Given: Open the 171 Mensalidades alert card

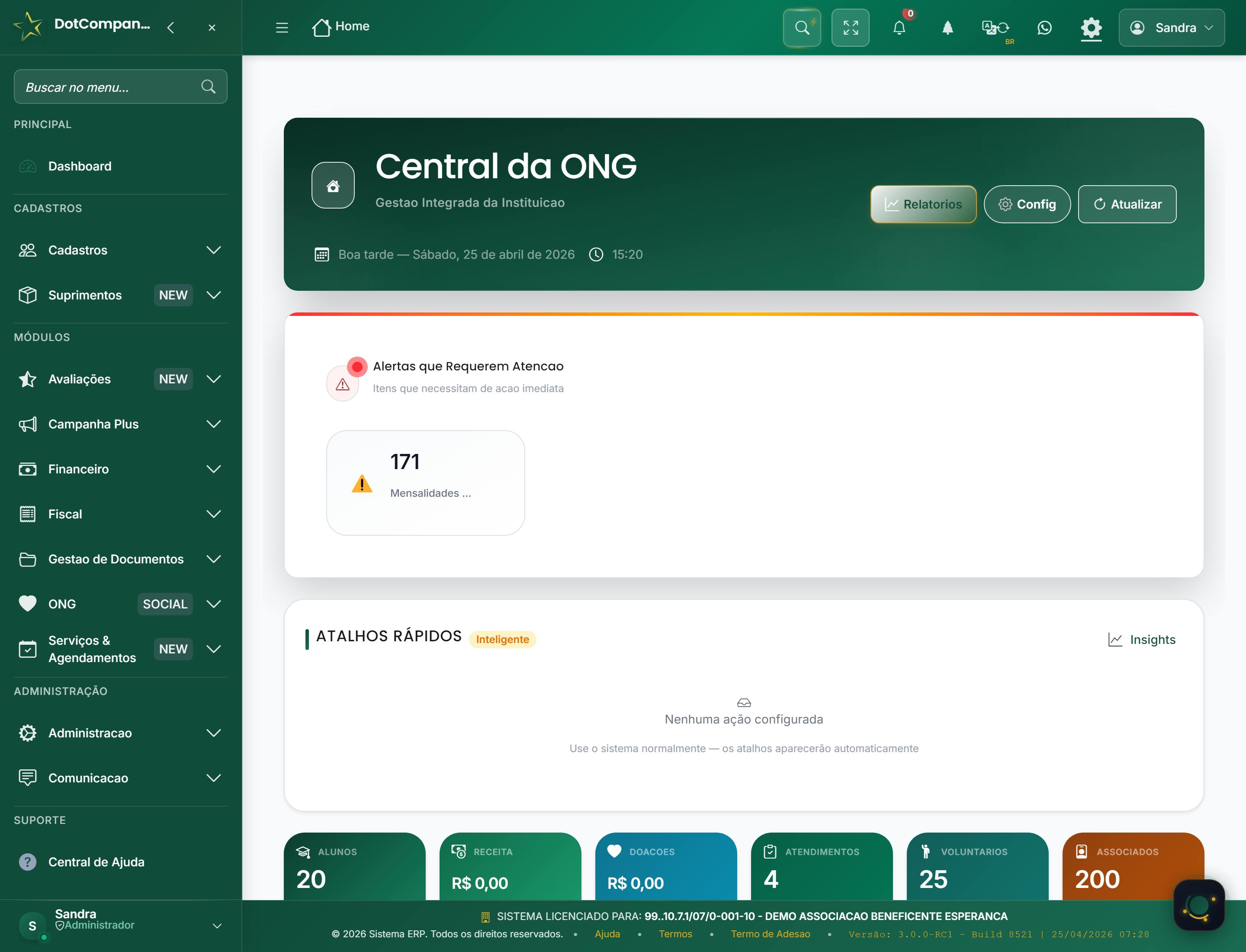Looking at the screenshot, I should tap(426, 483).
